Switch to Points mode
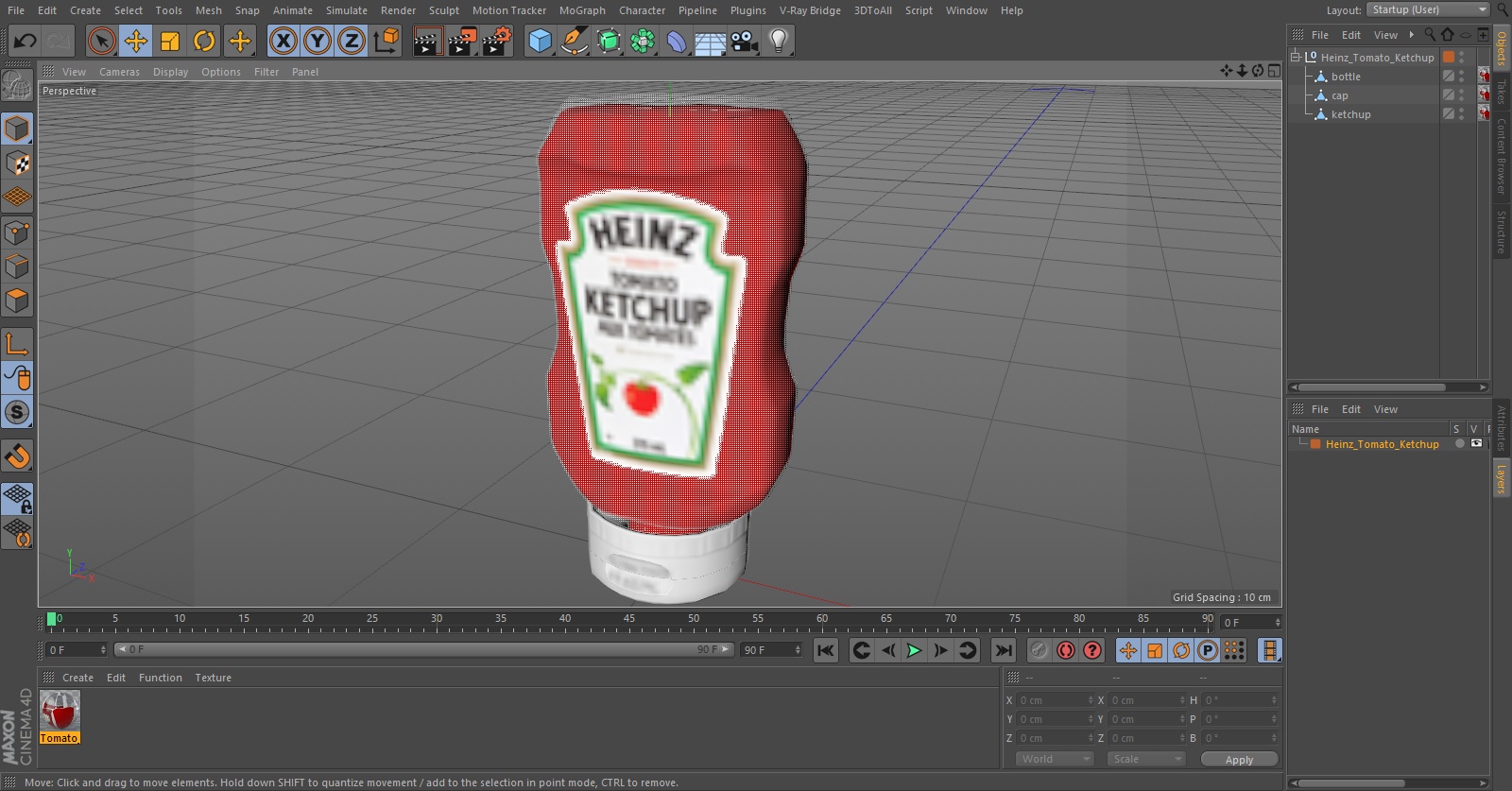Screen dimensions: 1512x791 point(17,232)
